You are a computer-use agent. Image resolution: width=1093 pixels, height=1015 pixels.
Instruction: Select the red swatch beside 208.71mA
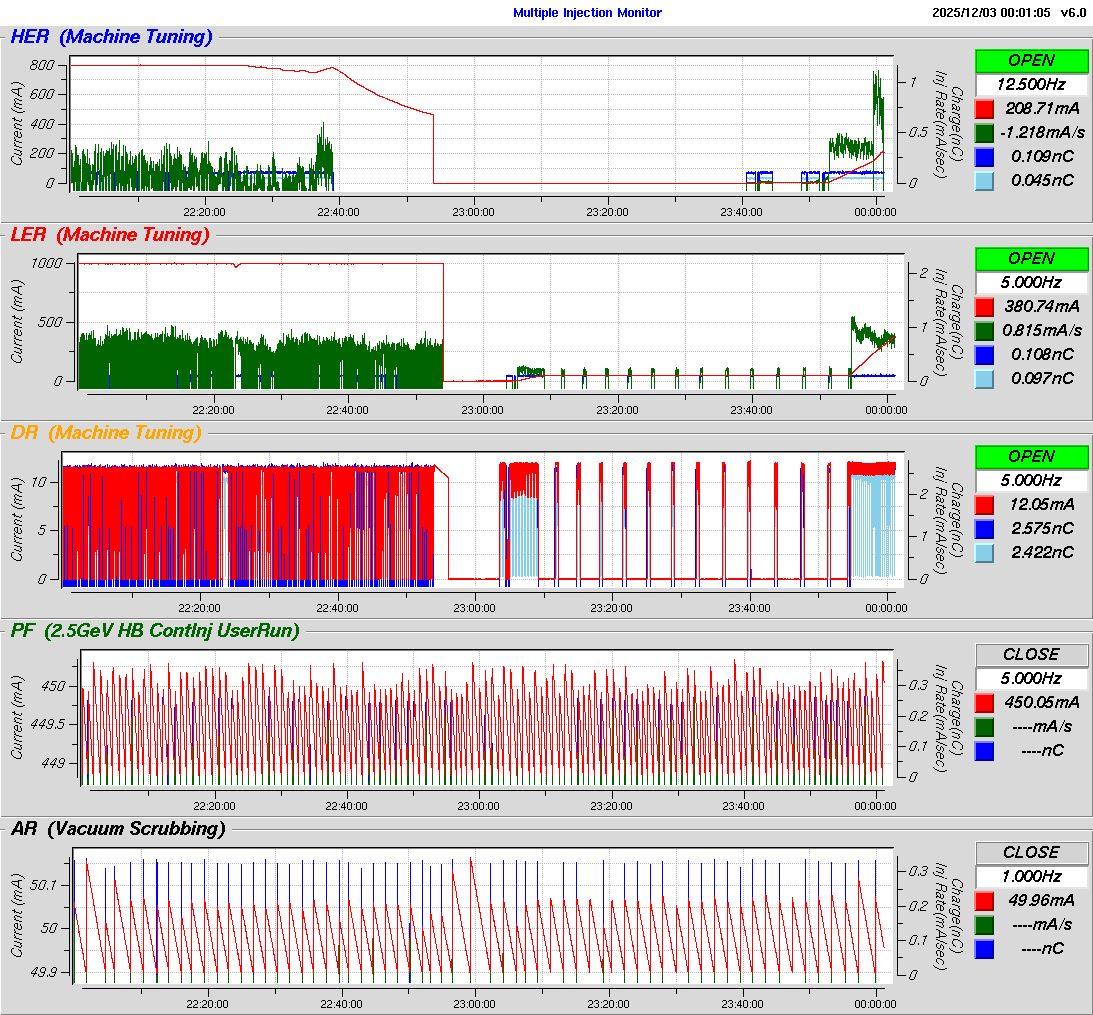click(984, 108)
